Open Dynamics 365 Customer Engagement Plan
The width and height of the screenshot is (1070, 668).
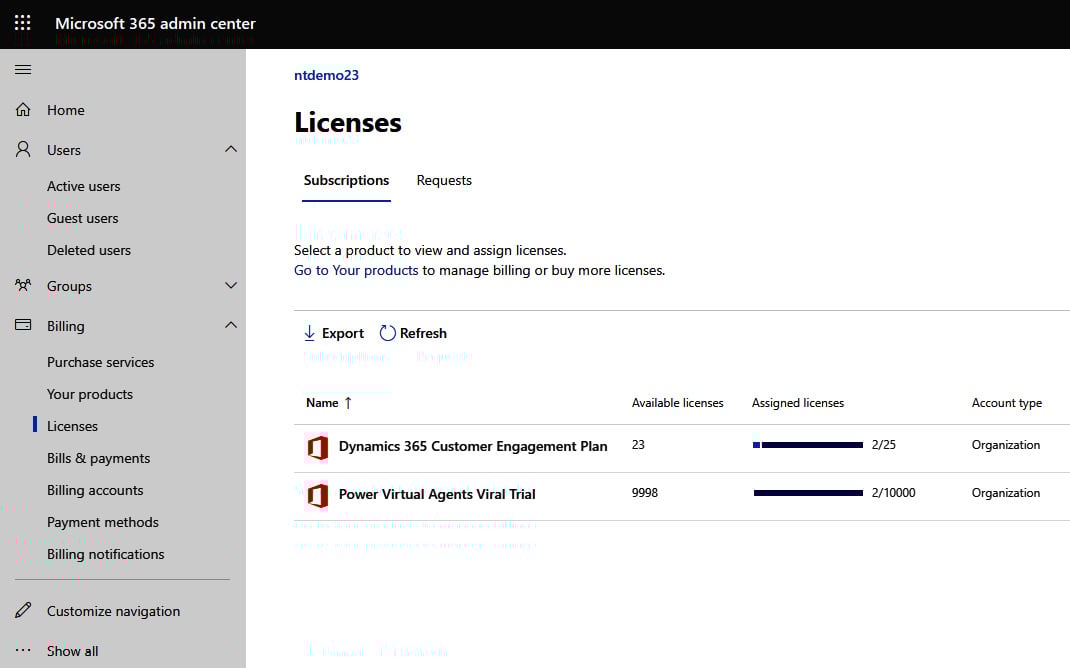[473, 446]
